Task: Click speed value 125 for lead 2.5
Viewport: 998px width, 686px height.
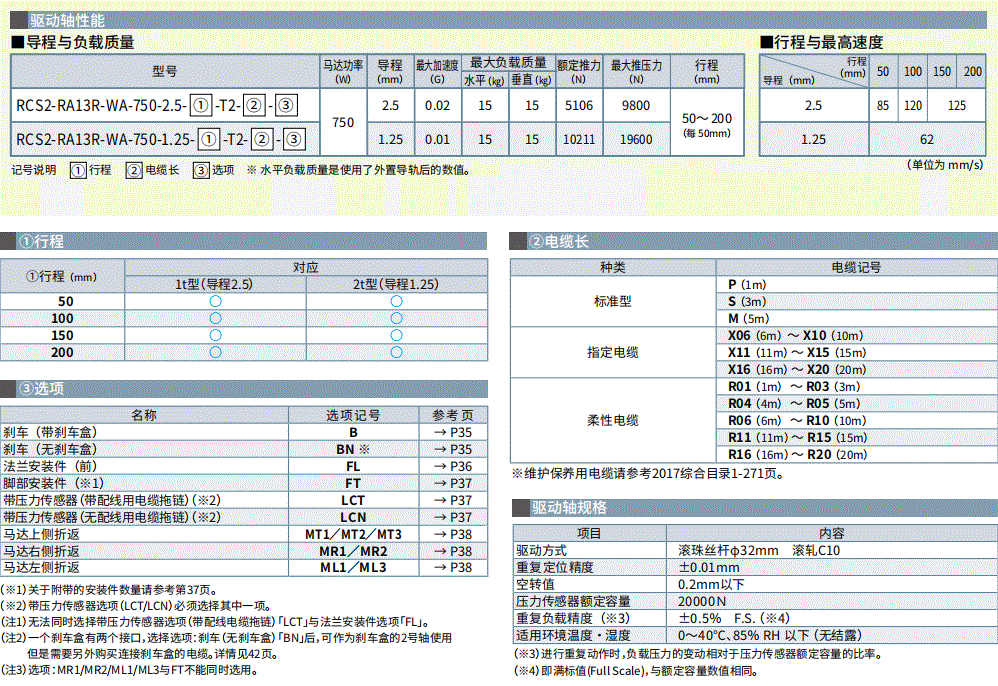Action: click(x=957, y=106)
